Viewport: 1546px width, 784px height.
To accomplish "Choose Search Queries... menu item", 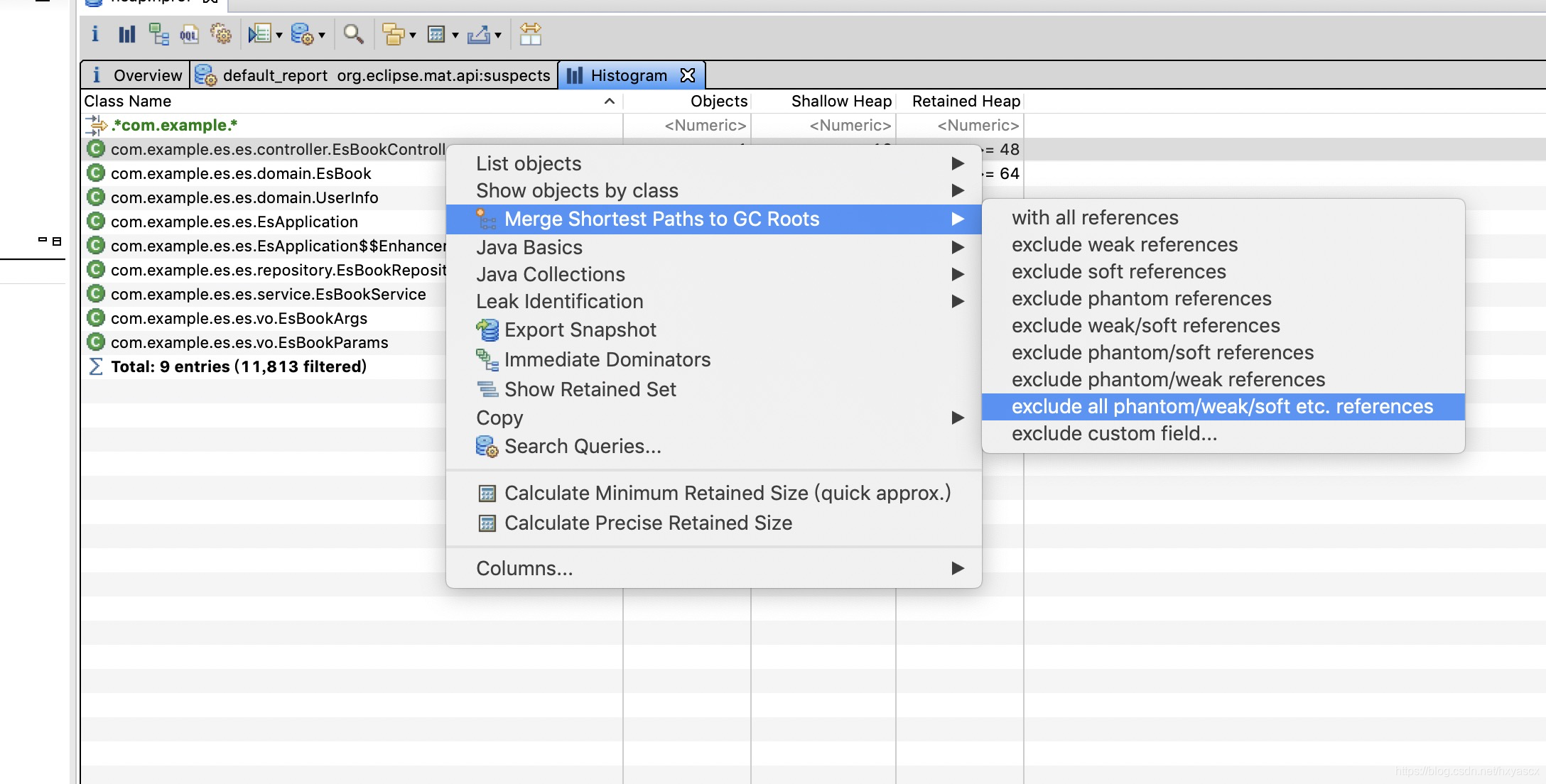I will (x=713, y=446).
